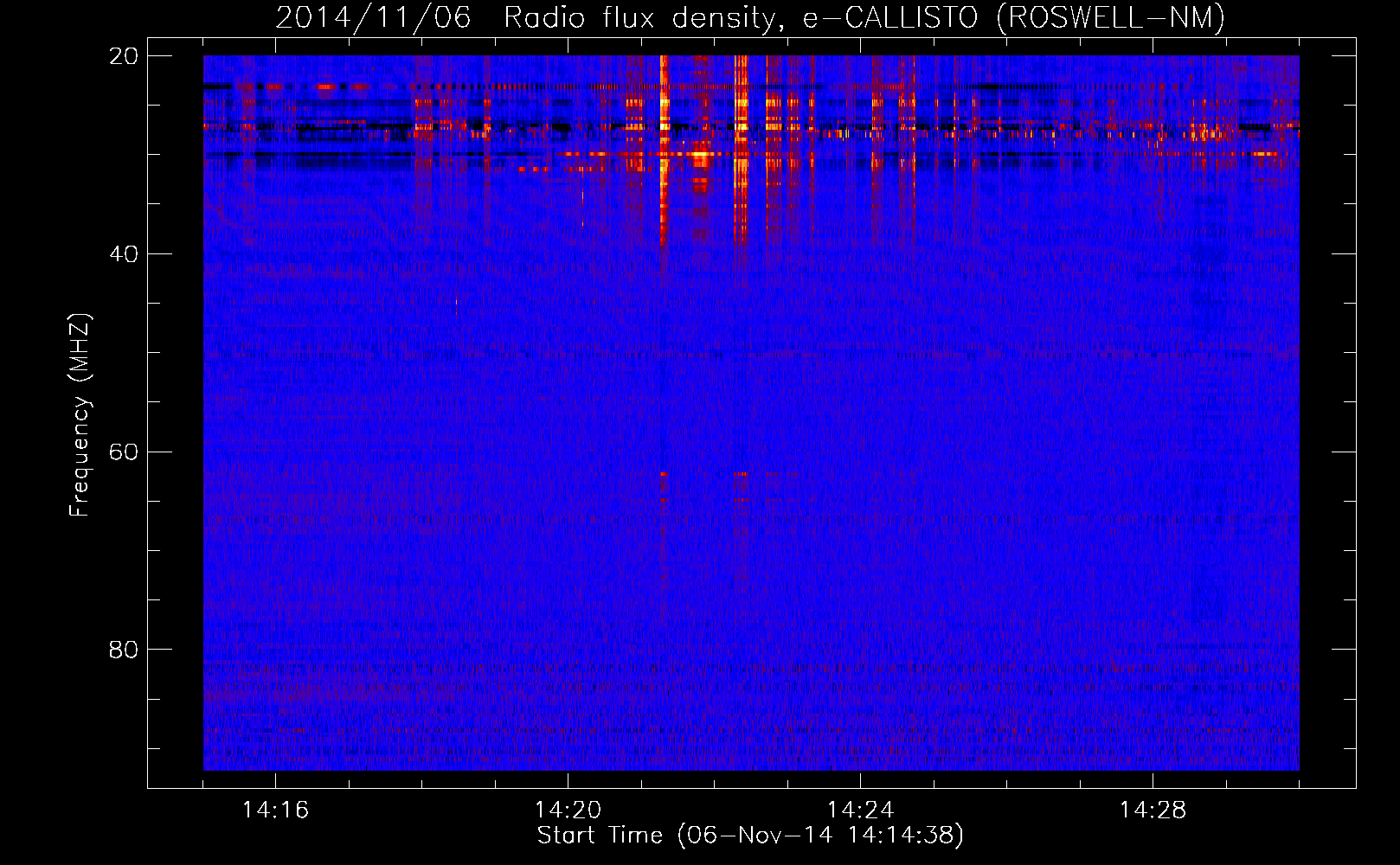
Task: Click the 40 frequency tick label
Action: 124,254
